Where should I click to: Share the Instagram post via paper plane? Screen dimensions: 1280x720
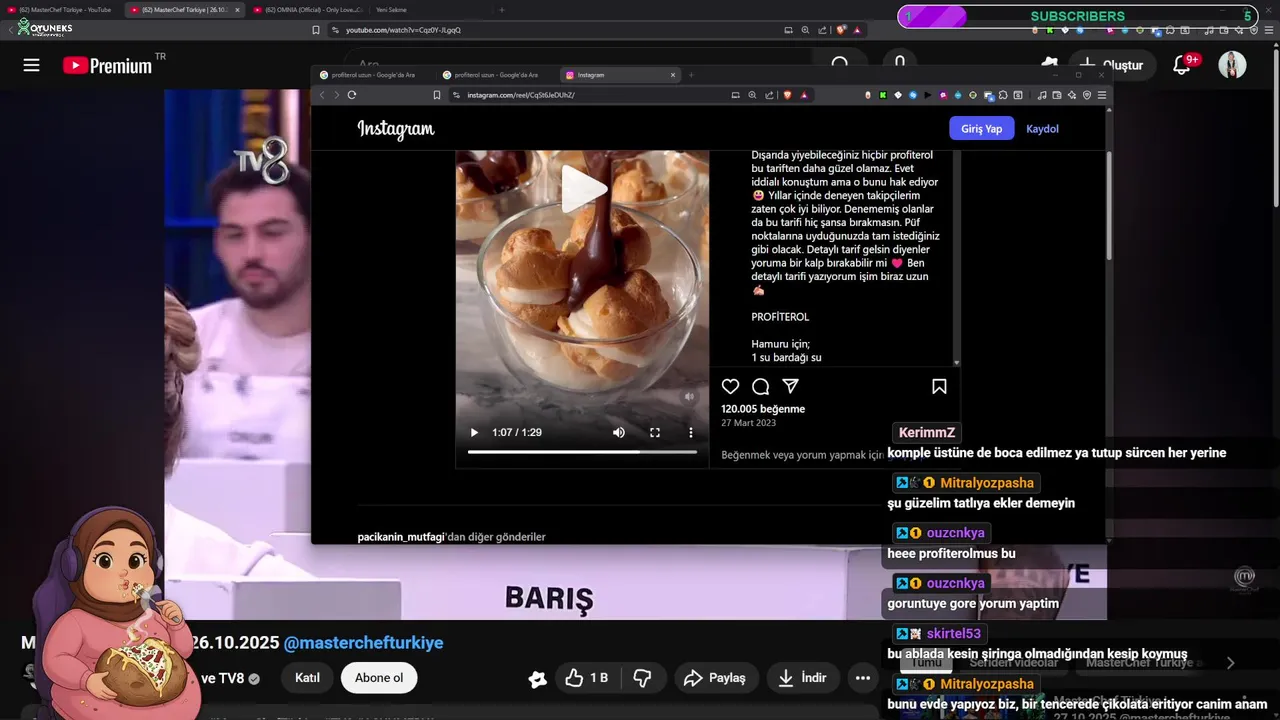[790, 387]
